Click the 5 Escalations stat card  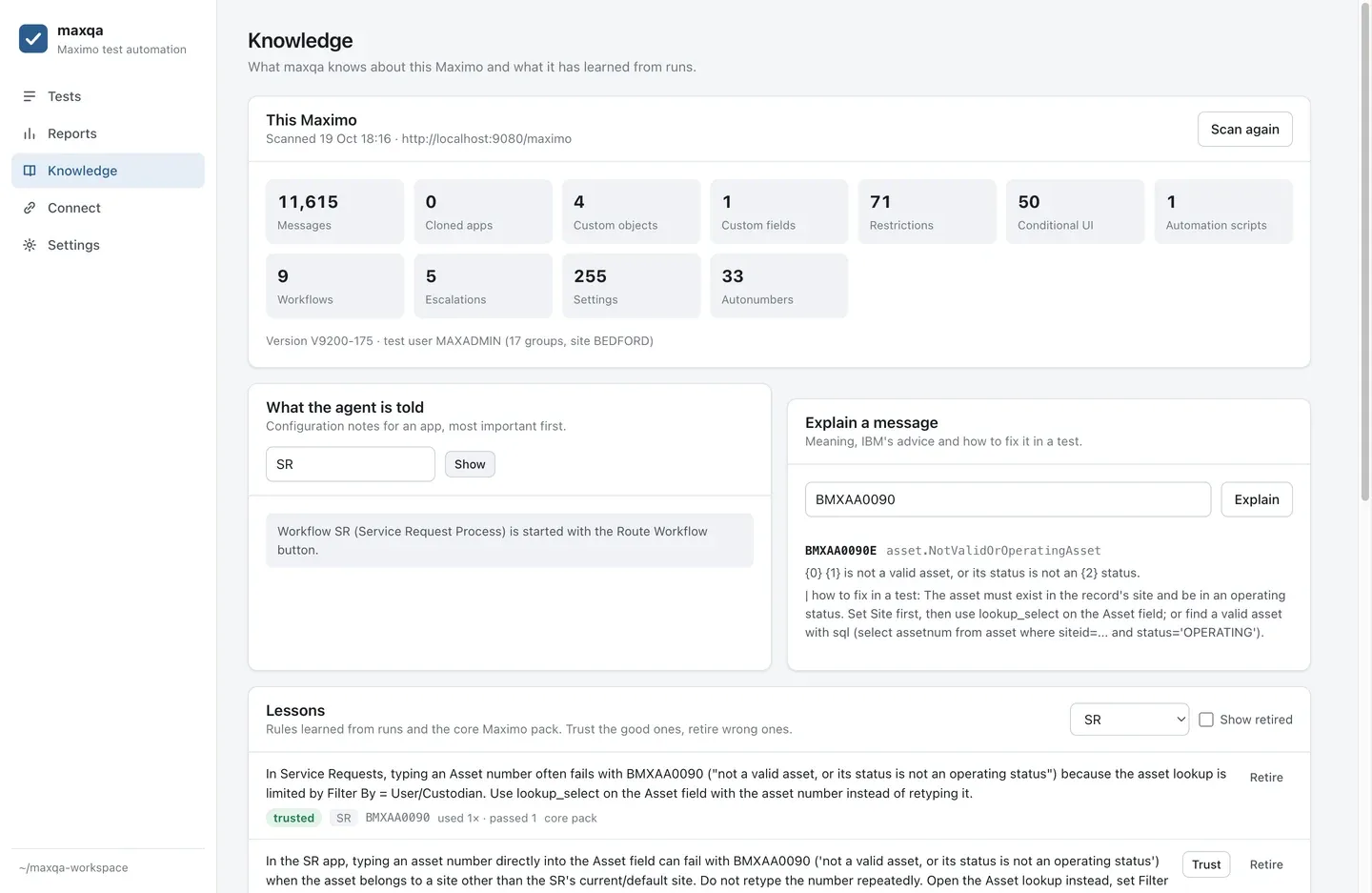483,286
